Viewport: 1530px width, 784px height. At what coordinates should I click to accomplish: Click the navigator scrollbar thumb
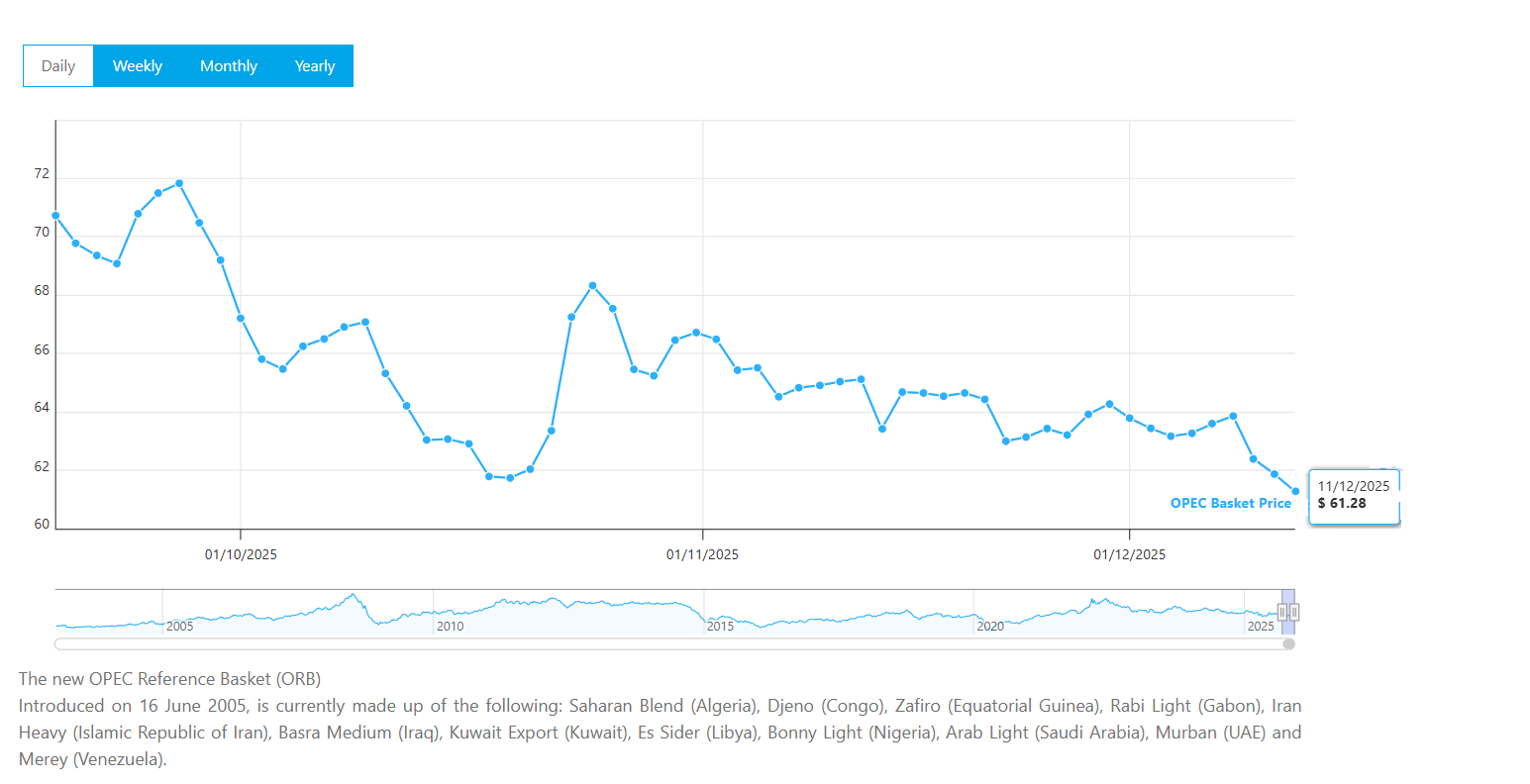click(1288, 644)
